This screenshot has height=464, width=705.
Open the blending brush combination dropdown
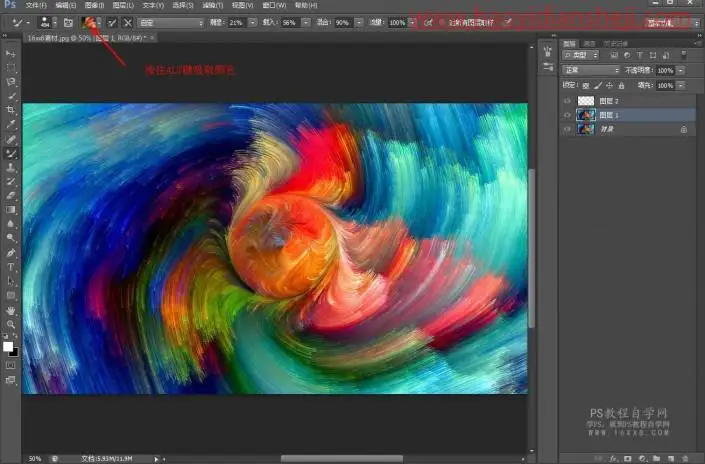coord(171,22)
